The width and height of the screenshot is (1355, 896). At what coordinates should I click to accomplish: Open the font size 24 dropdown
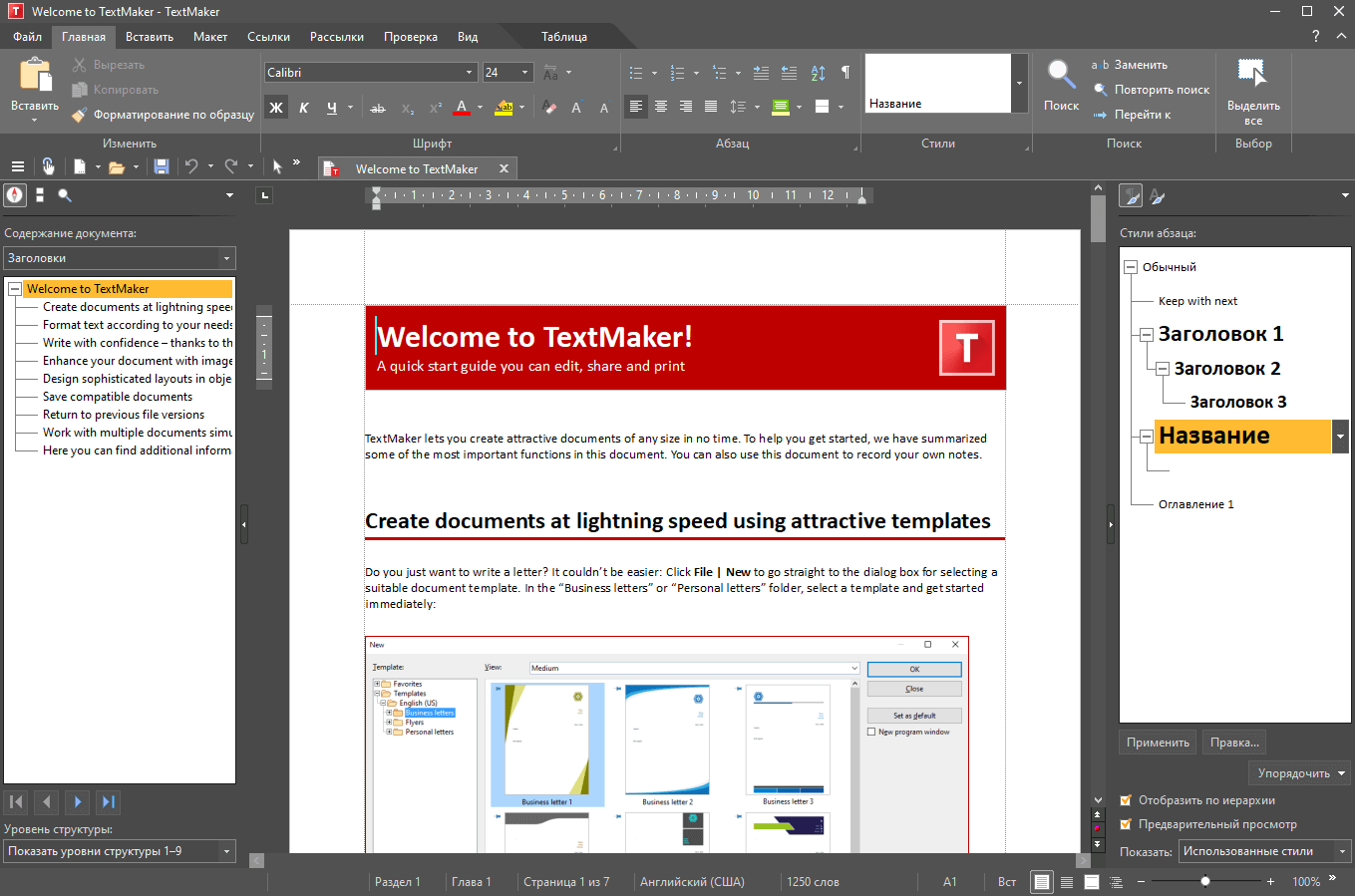tap(524, 72)
